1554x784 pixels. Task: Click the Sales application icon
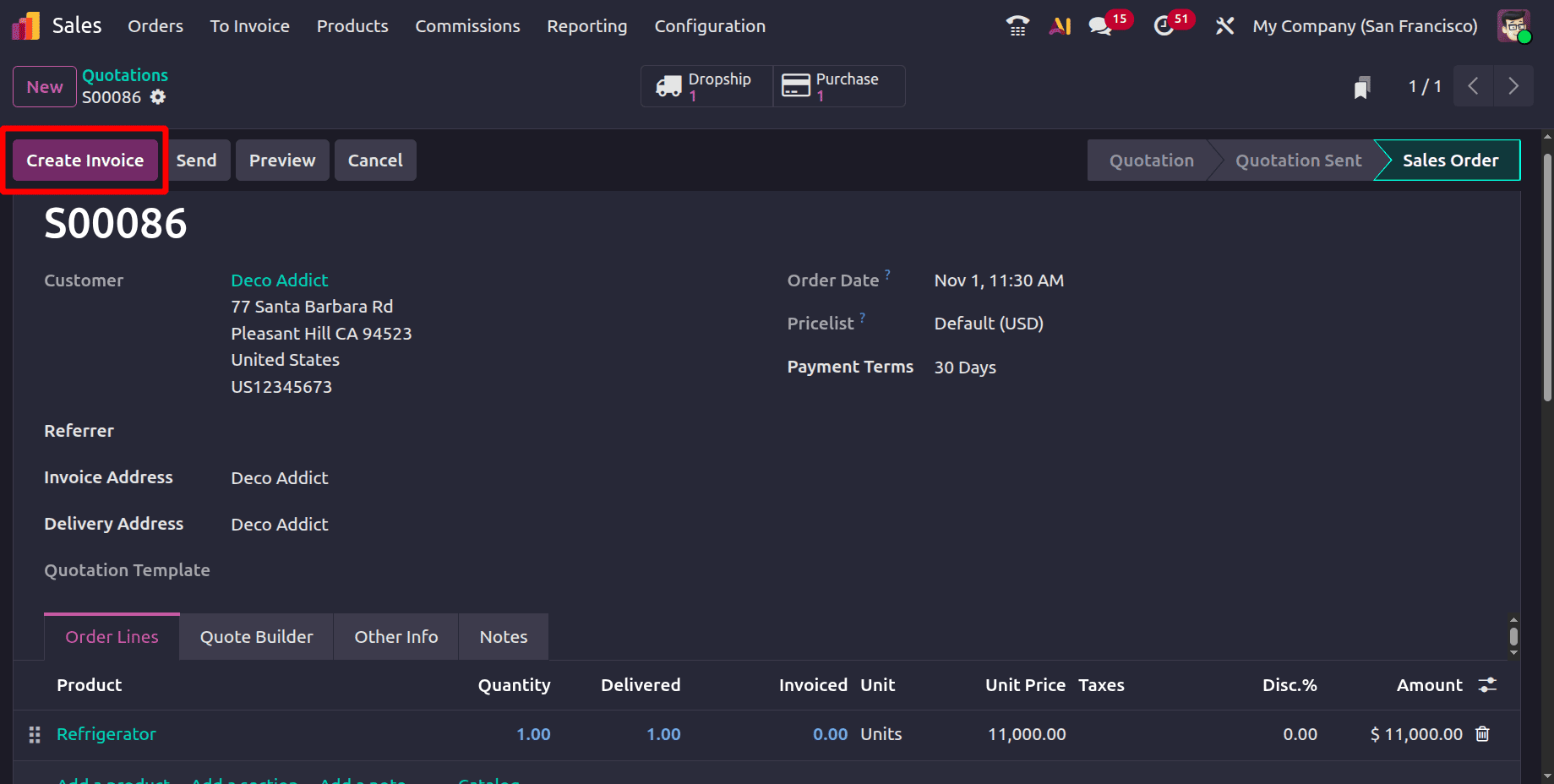click(x=25, y=25)
